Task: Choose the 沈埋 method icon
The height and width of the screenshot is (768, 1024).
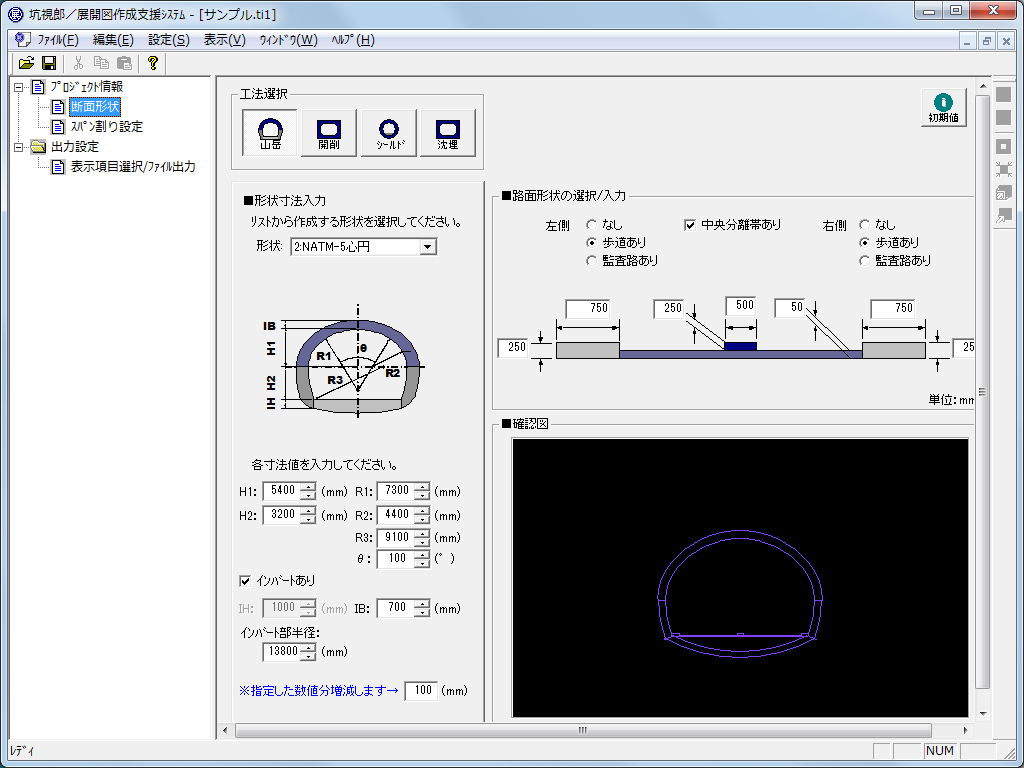Action: [x=447, y=132]
